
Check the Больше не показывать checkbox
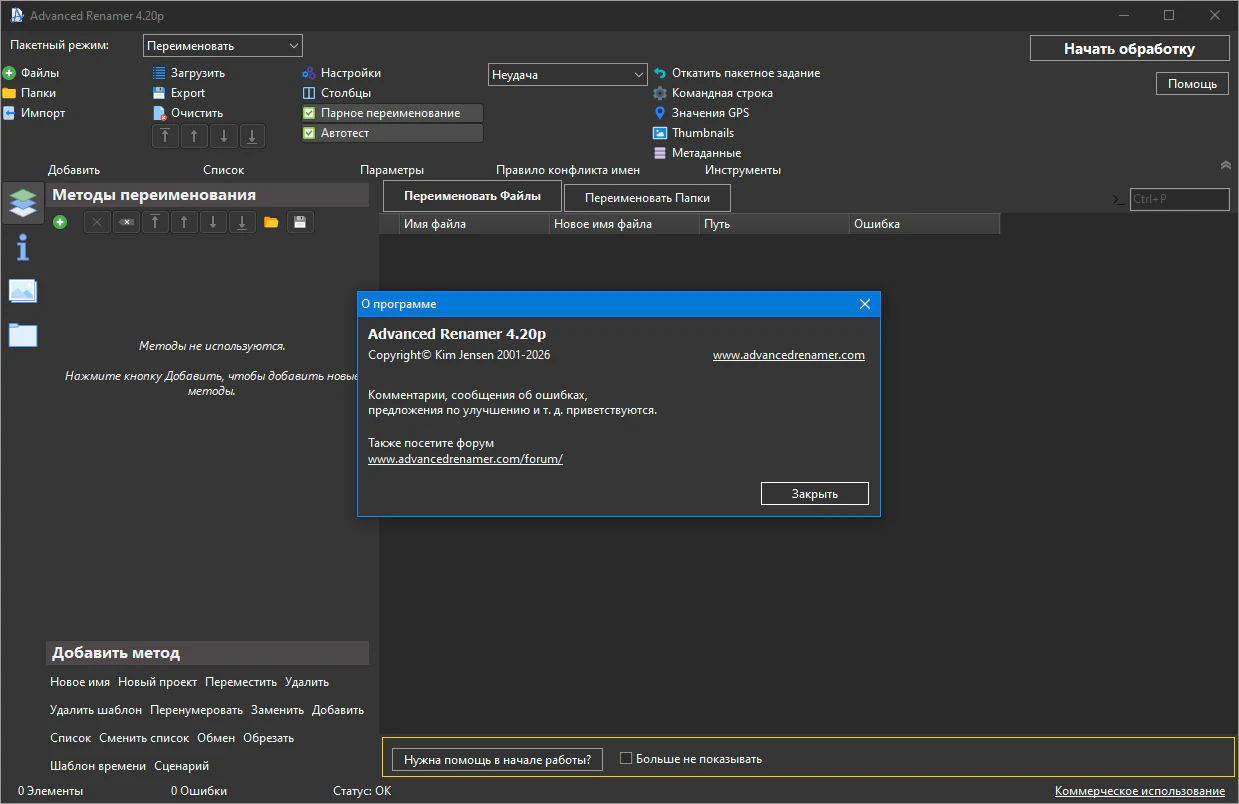tap(626, 758)
